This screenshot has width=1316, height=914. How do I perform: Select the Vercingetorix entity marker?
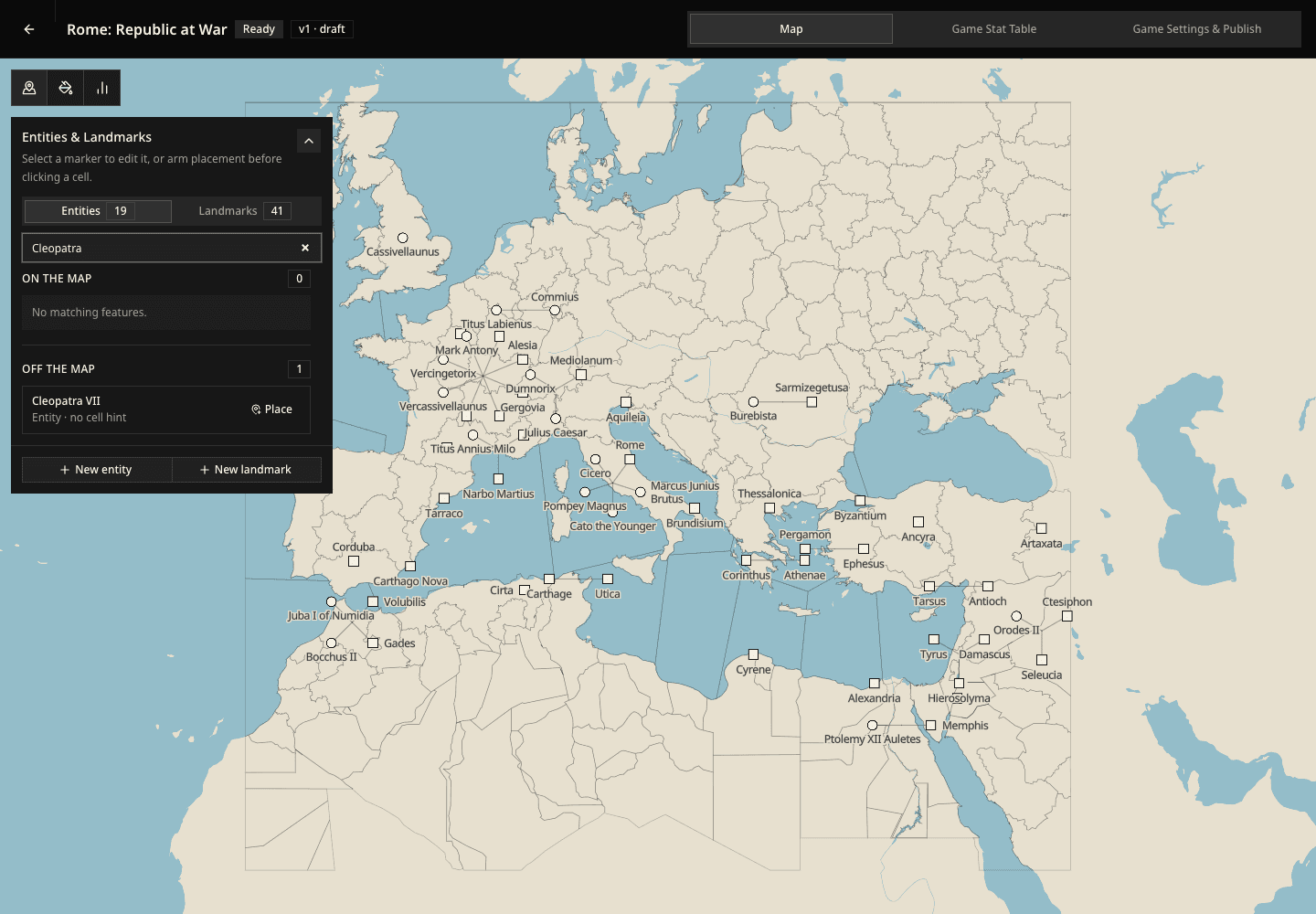(x=443, y=360)
